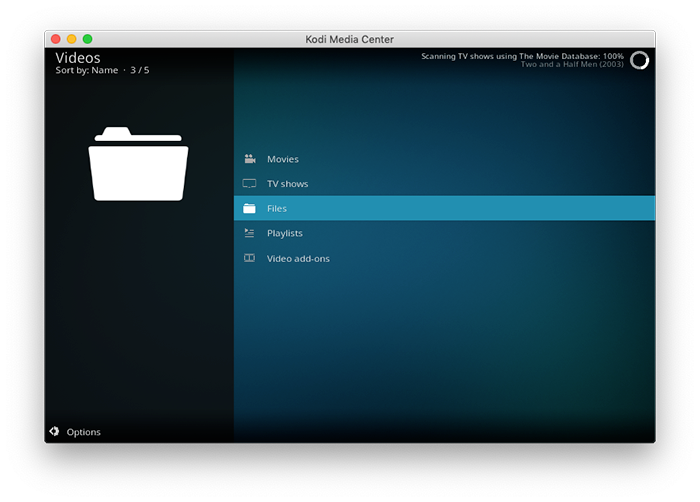Click the Movies film camera icon
The height and width of the screenshot is (502, 700).
pos(249,159)
